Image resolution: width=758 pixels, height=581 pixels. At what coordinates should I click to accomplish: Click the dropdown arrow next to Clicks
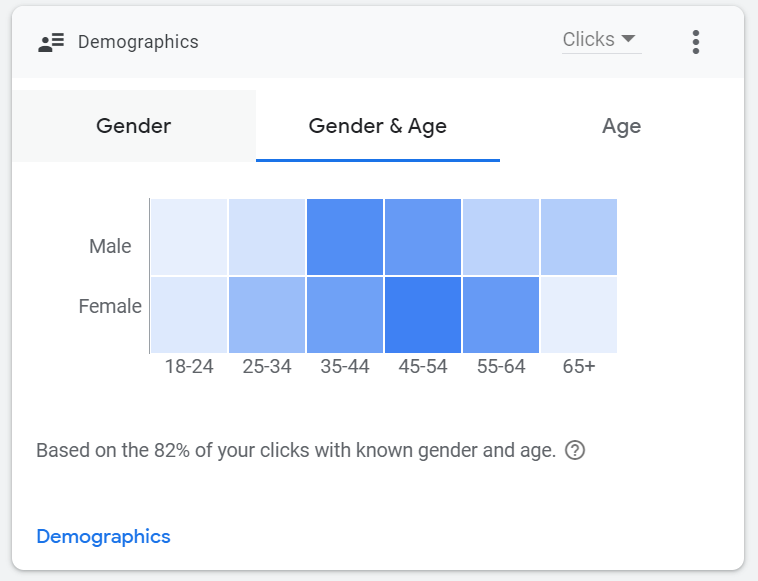[628, 39]
